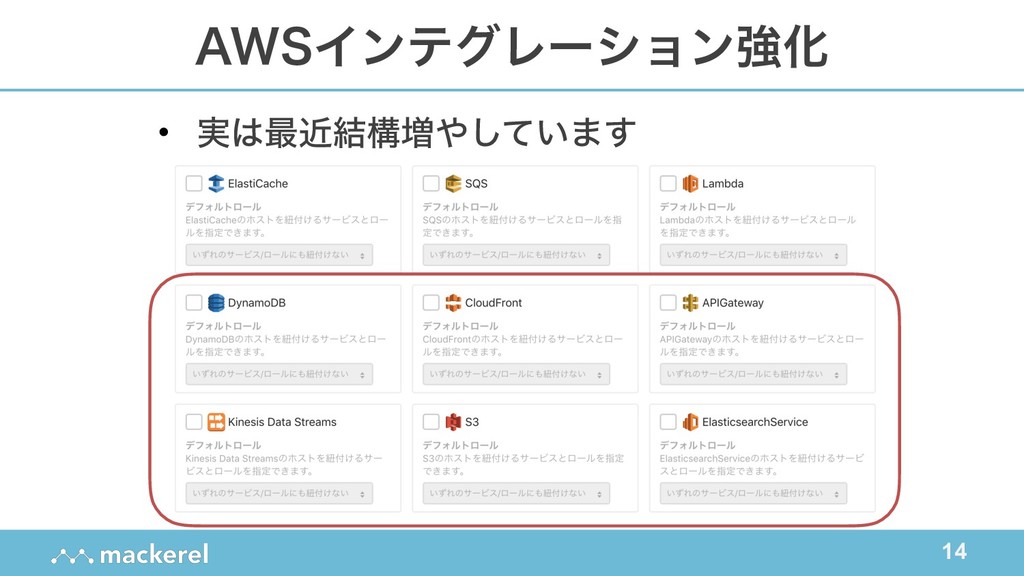Click the ElasticsearchService icon

690,422
